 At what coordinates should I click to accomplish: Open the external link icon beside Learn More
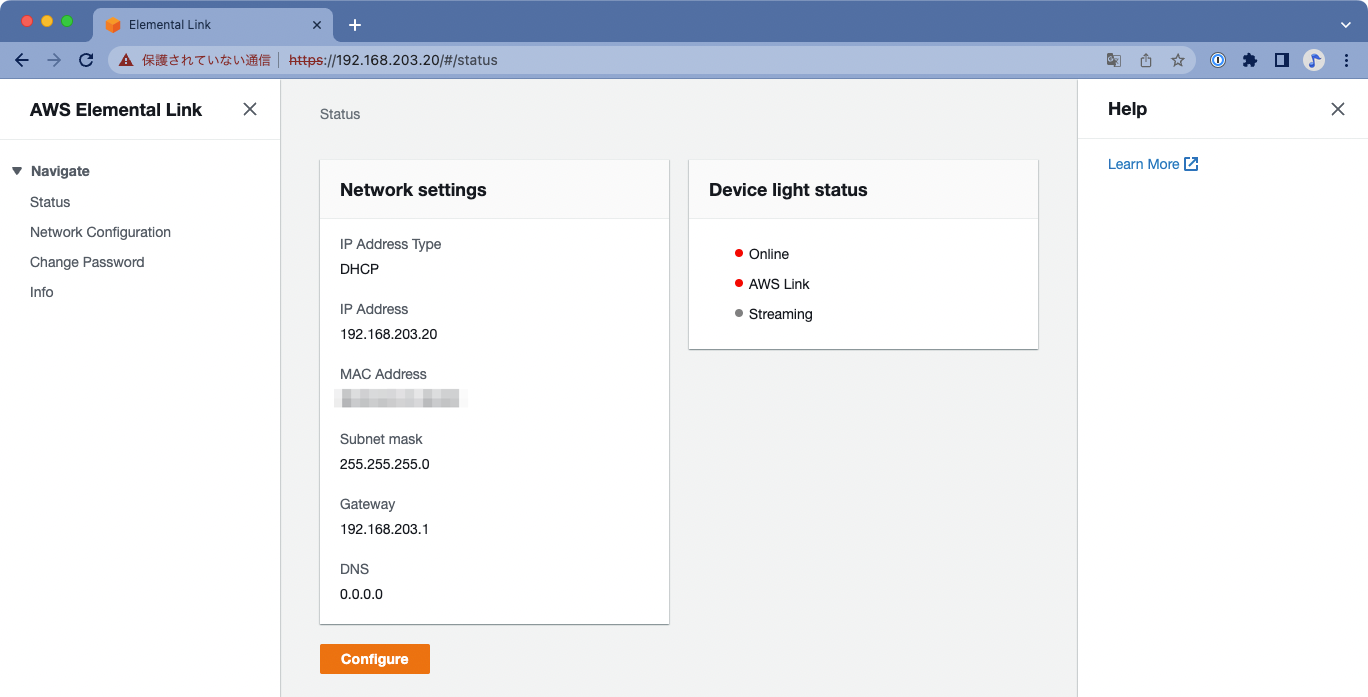pos(1190,163)
